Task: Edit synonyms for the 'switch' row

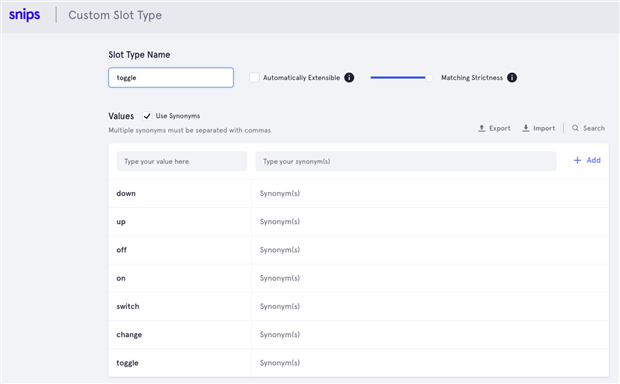Action: (x=280, y=306)
